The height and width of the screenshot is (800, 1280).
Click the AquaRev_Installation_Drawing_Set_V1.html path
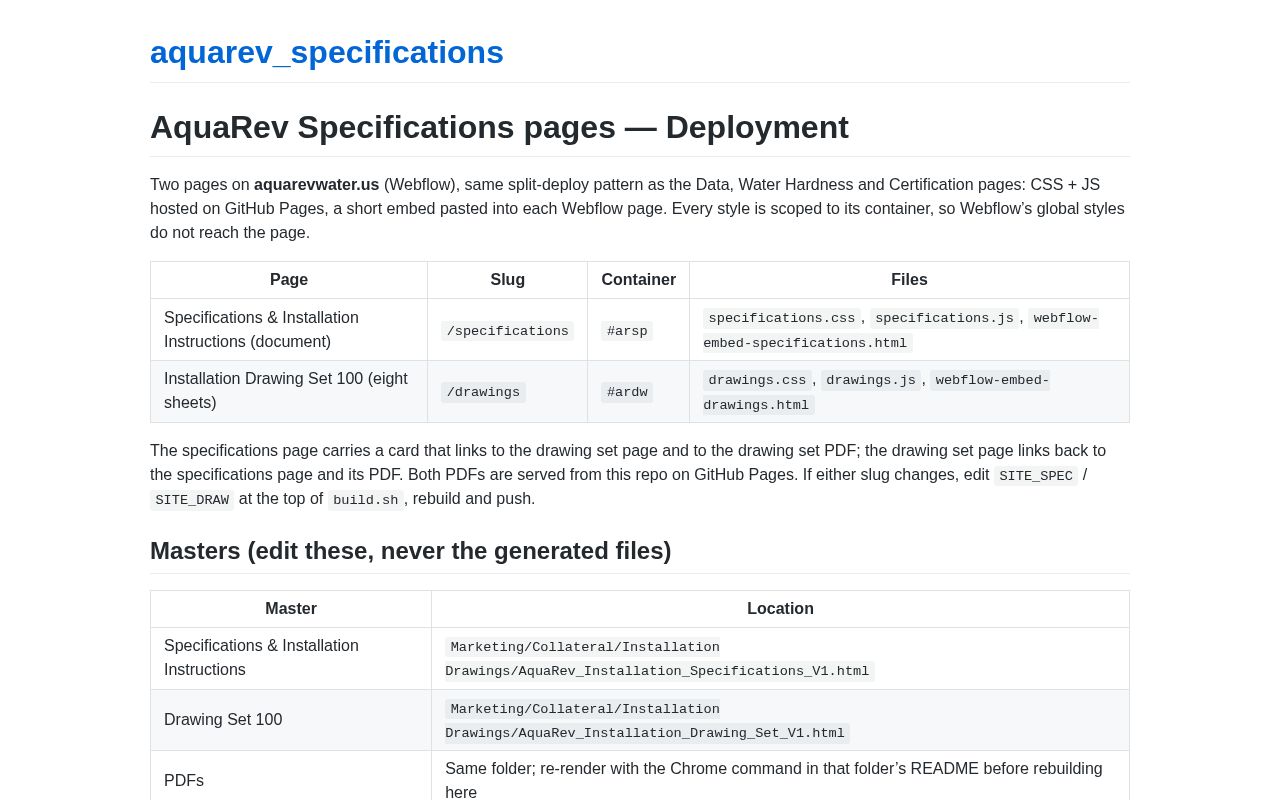point(647,721)
